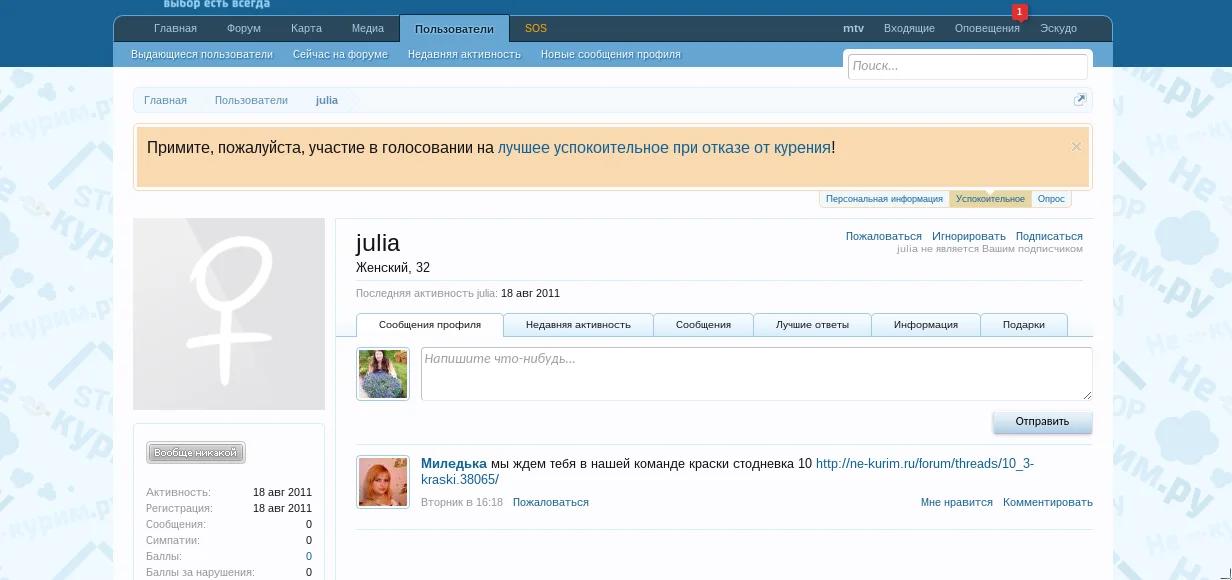Select the Успокоительное notice tab
Viewport: 1232px width, 580px height.
[x=990, y=199]
